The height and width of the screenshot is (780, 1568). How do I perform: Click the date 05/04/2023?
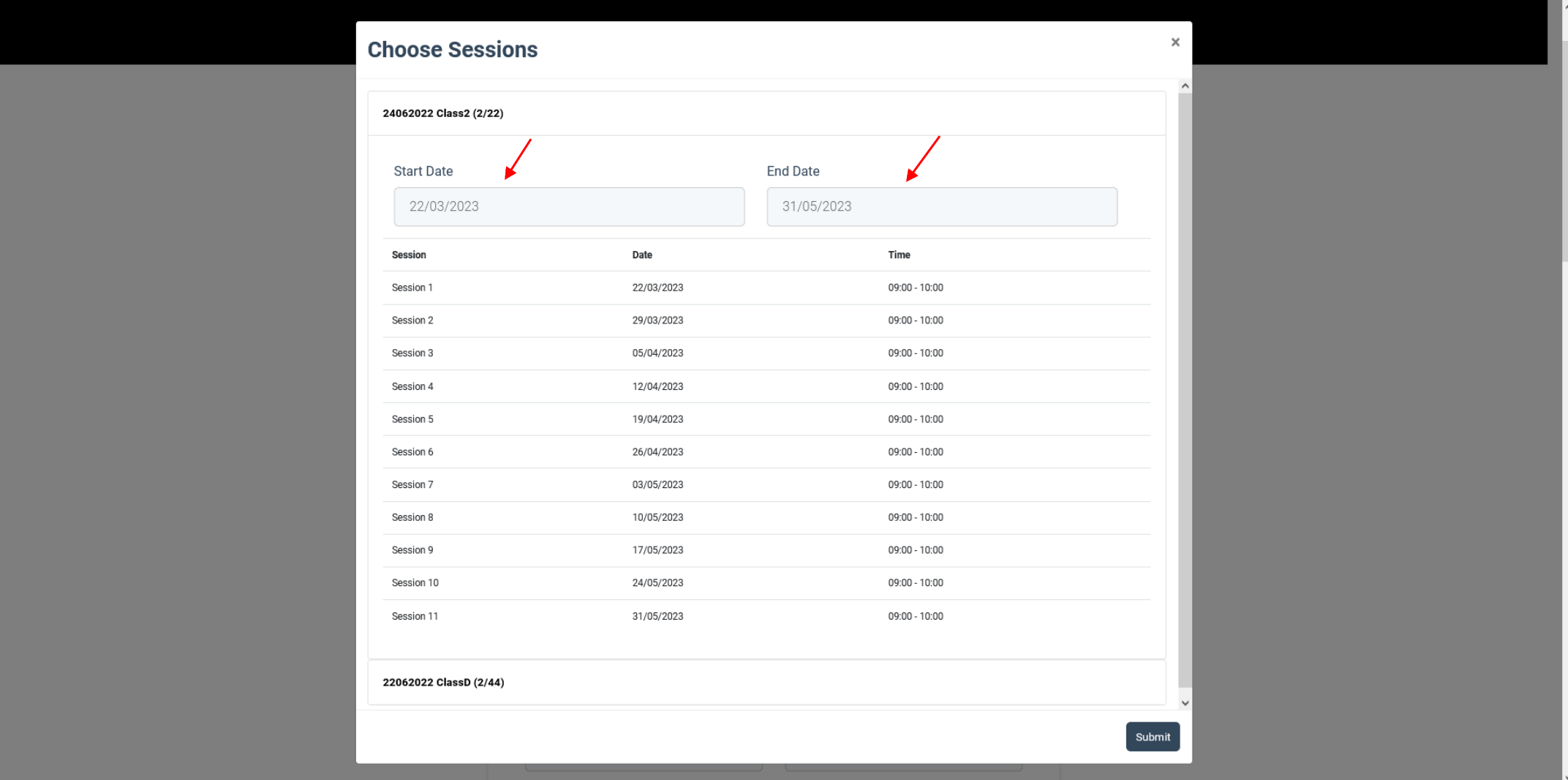[x=657, y=353]
